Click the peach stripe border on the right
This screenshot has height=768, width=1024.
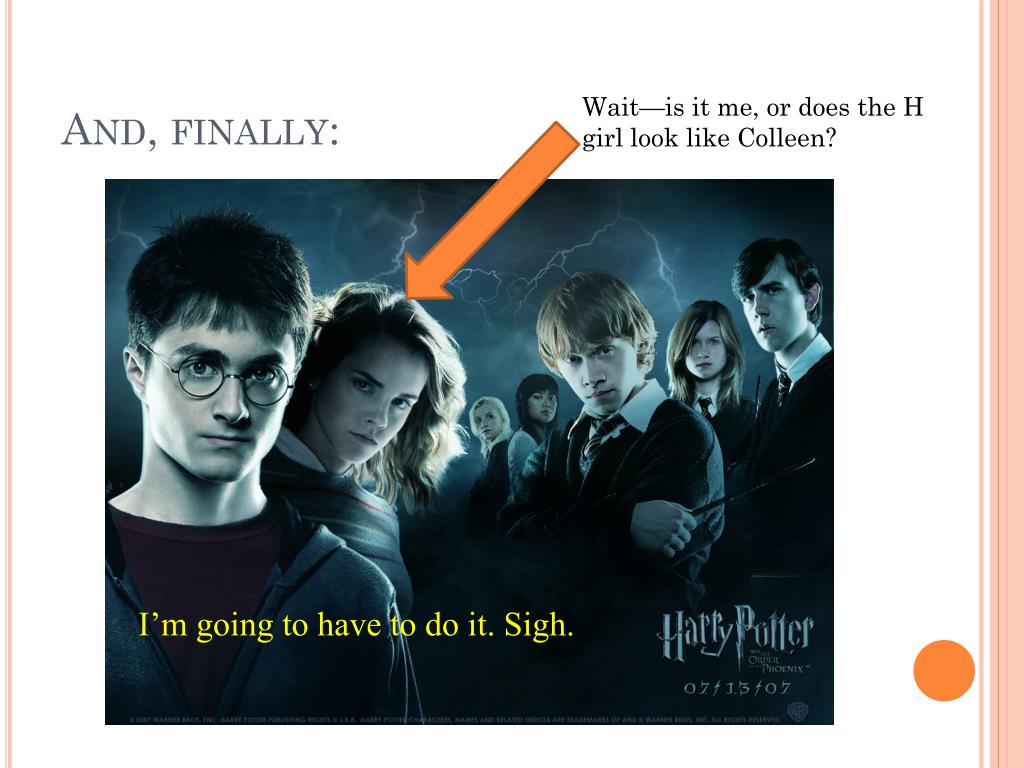pos(1002,384)
